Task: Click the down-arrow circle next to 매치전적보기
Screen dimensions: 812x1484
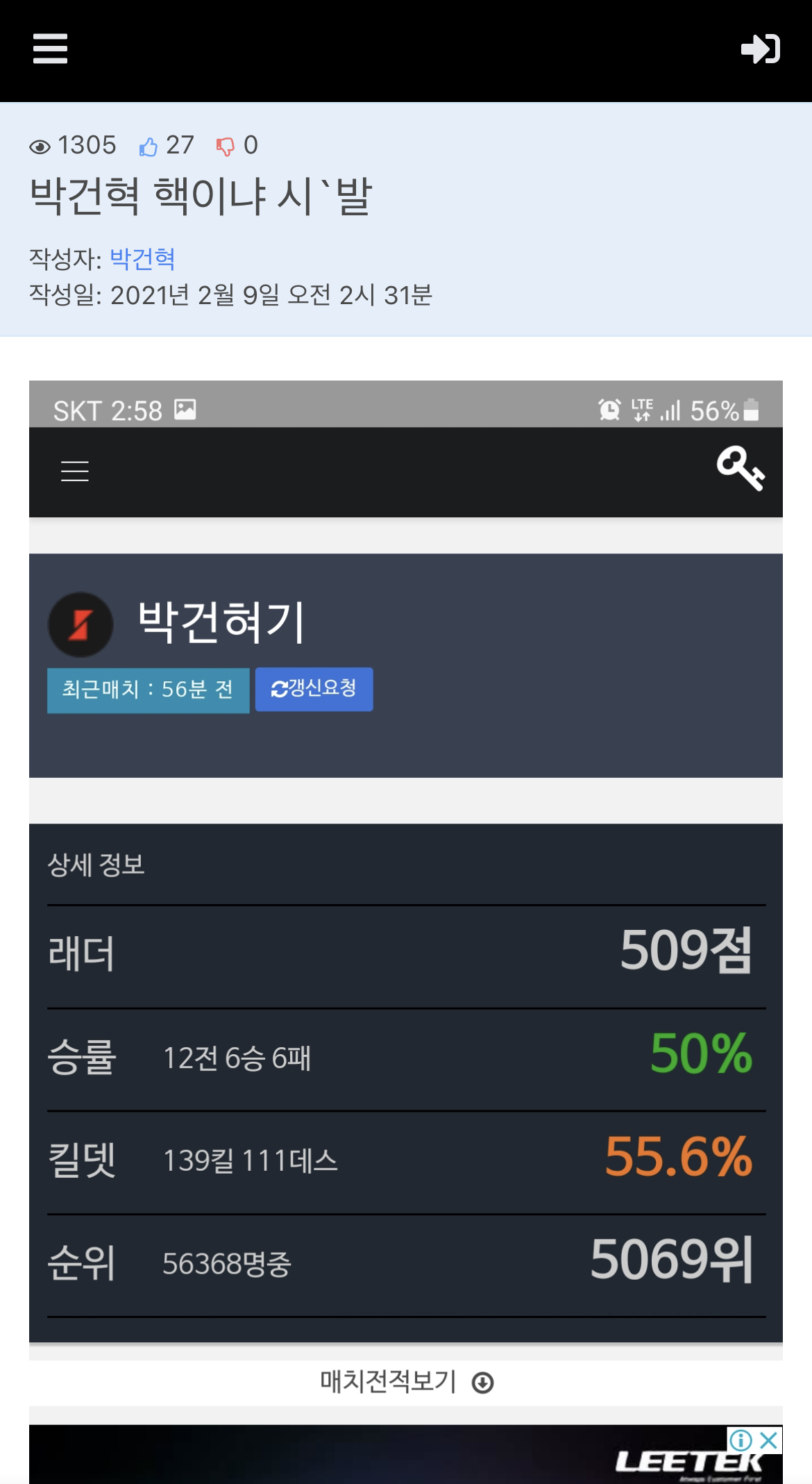Action: tap(482, 1383)
